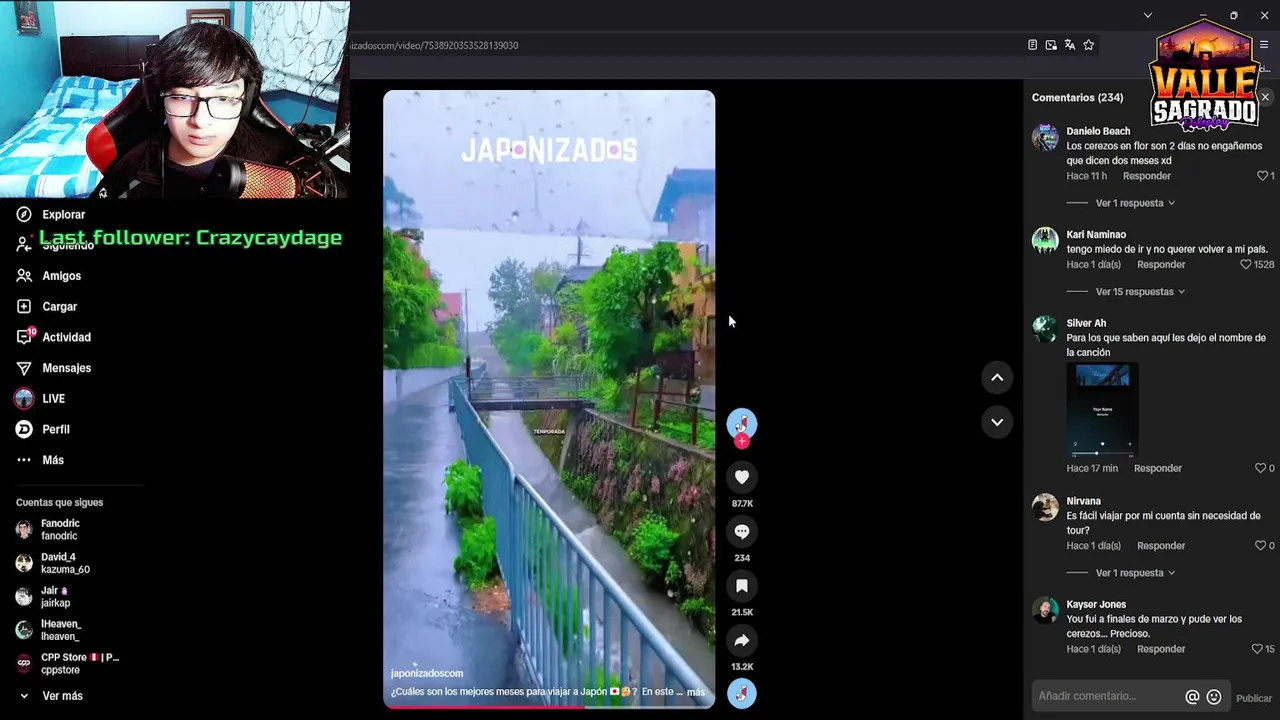The height and width of the screenshot is (720, 1280).
Task: Share the video with arrow icon
Action: tap(742, 640)
